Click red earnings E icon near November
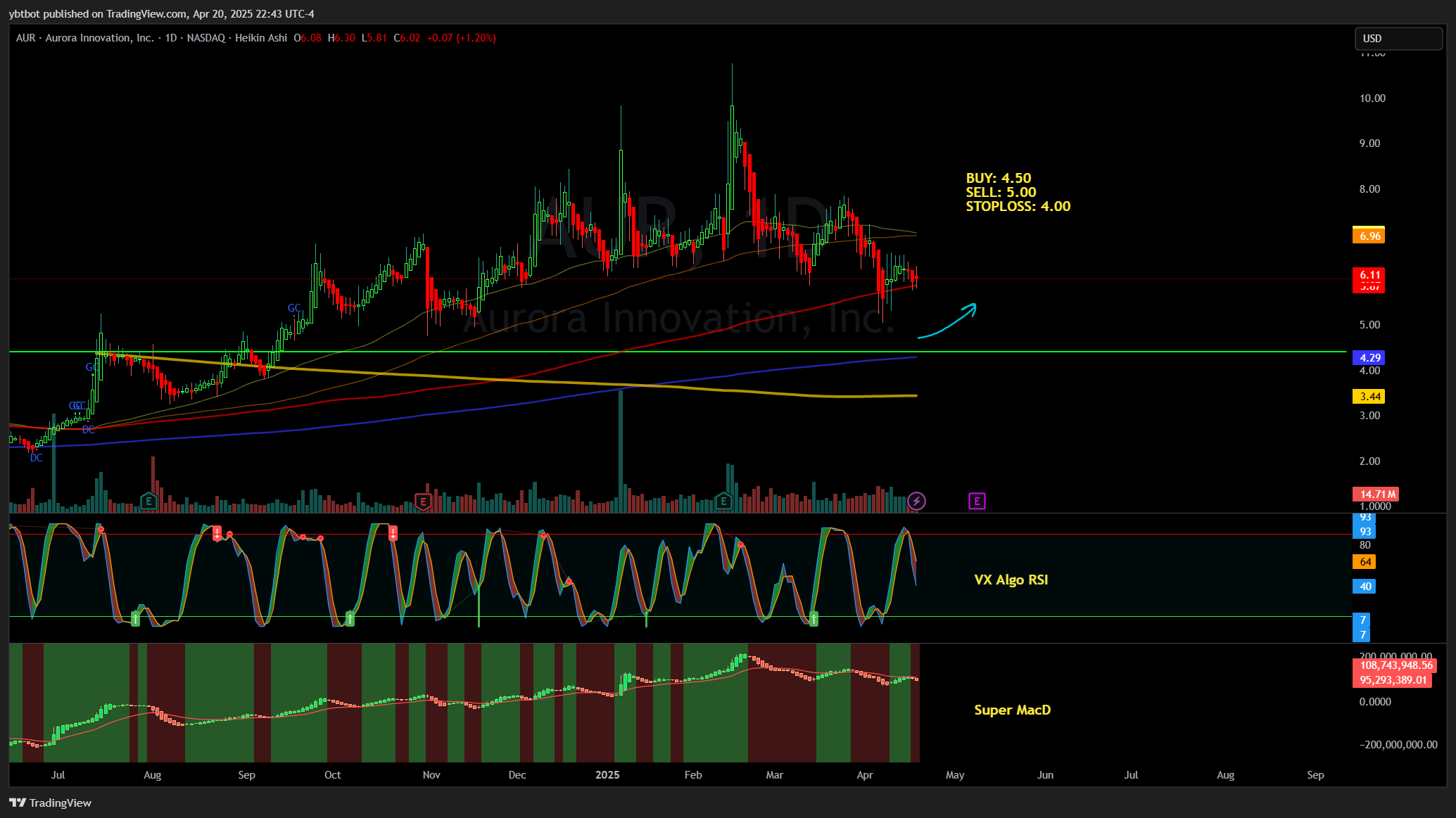1456x818 pixels. click(x=423, y=501)
